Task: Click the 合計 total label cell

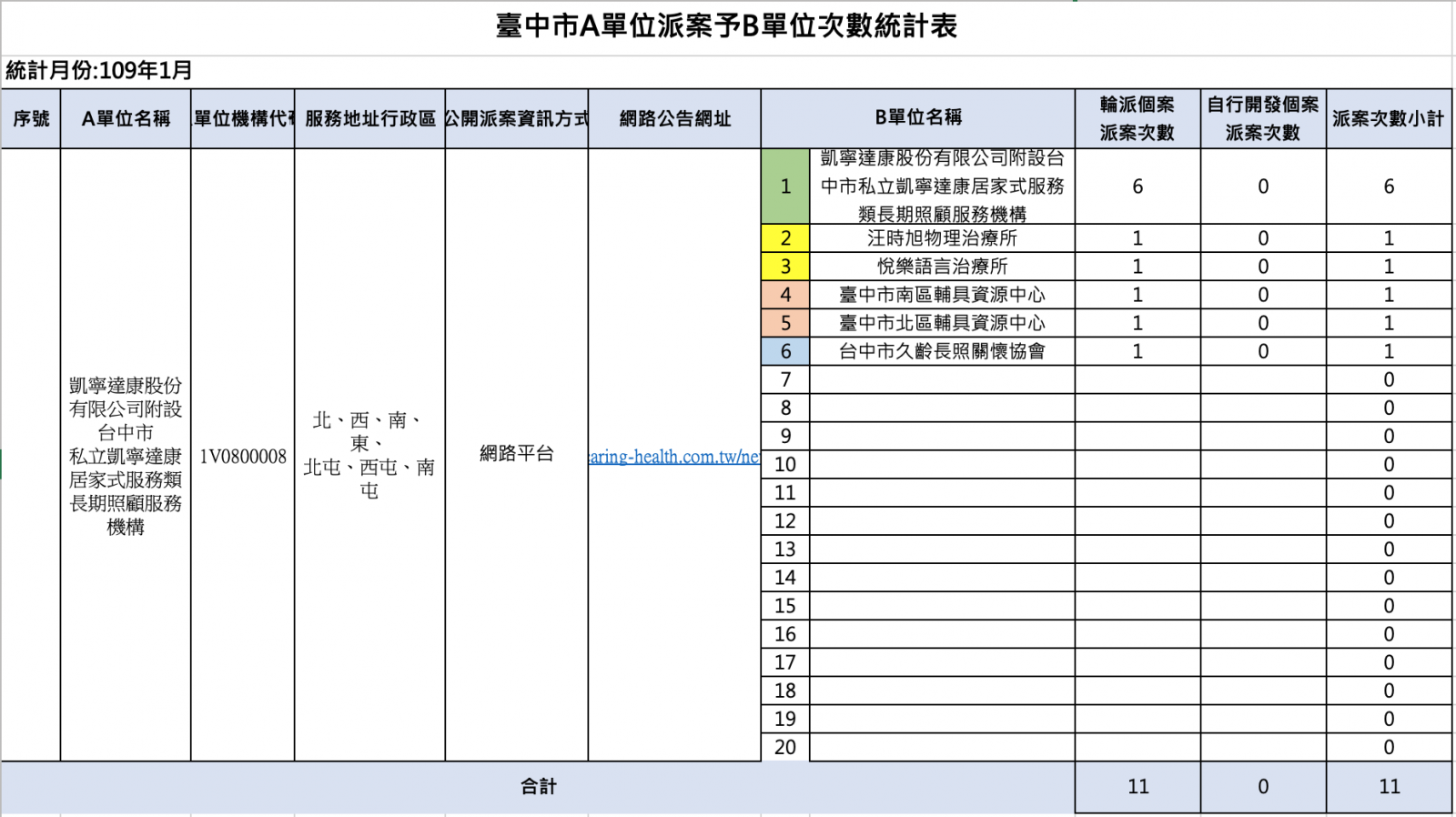Action: [x=538, y=787]
